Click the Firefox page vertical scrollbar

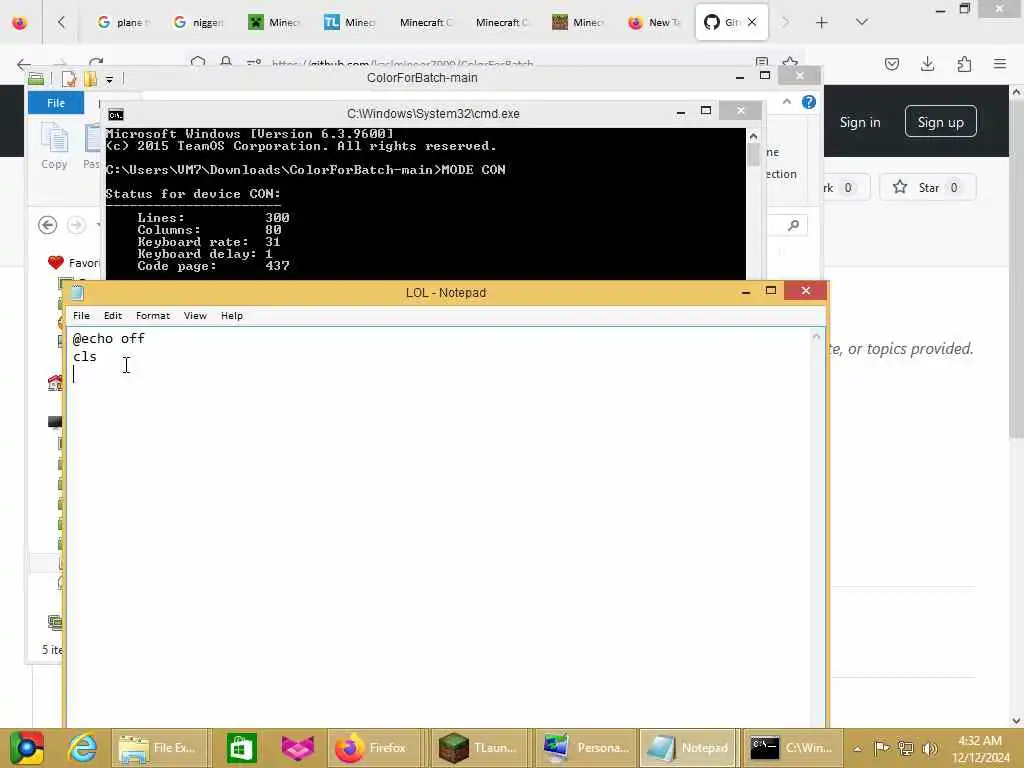point(1016,405)
